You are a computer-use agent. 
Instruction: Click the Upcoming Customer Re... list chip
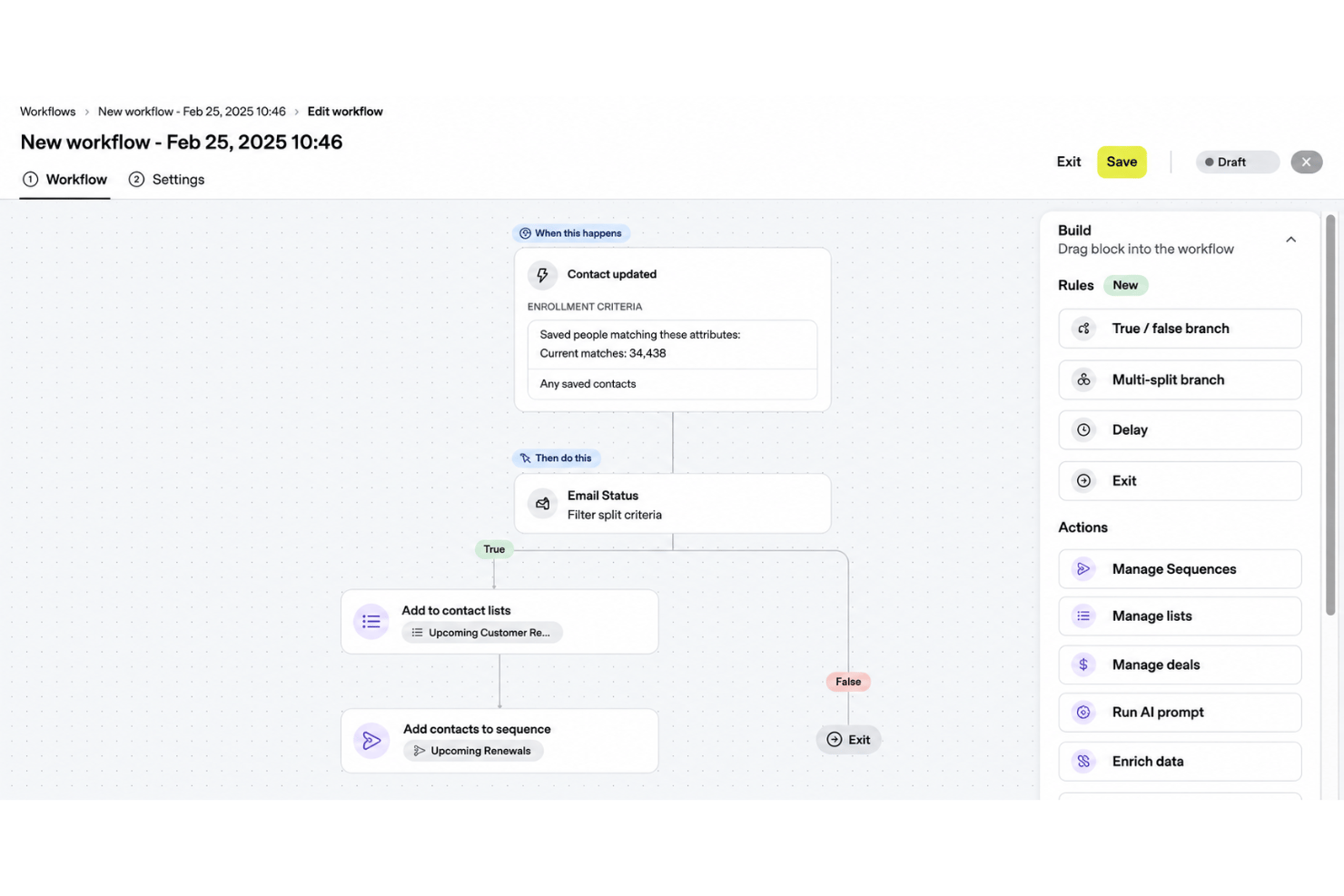click(x=482, y=633)
